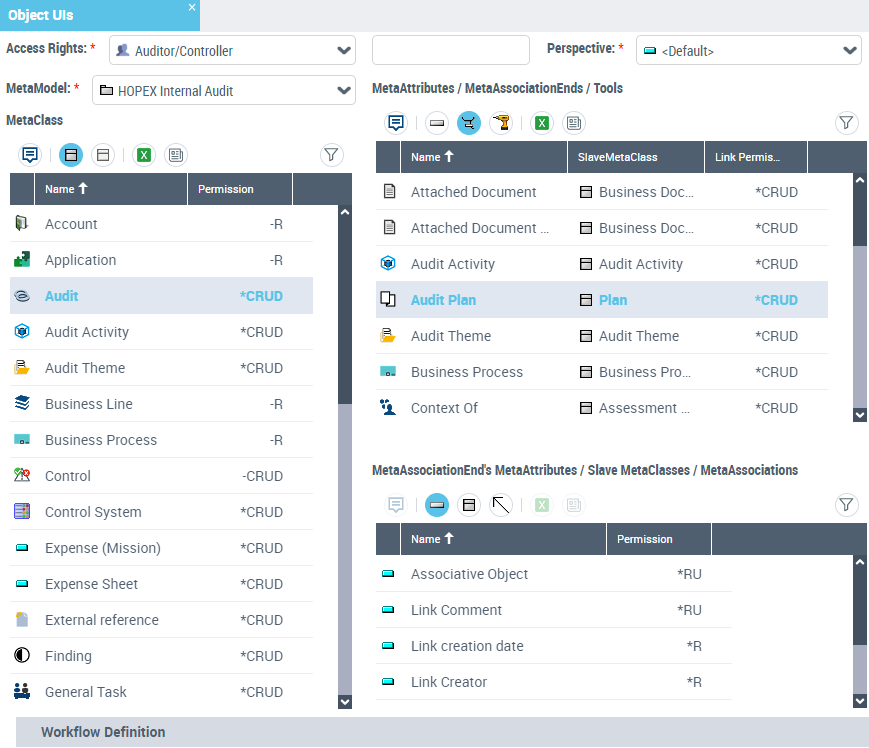
Task: Toggle the highlighted MetaClass view button
Action: coord(71,155)
